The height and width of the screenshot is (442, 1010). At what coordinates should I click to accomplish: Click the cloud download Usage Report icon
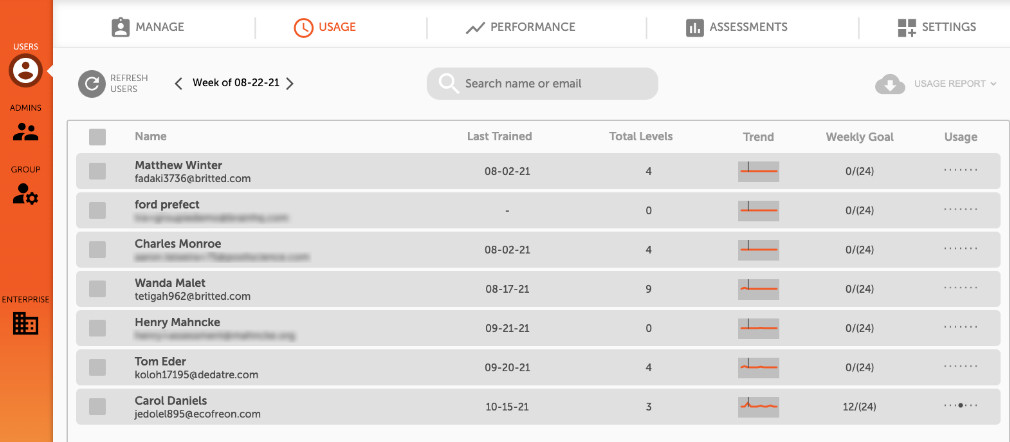[890, 84]
